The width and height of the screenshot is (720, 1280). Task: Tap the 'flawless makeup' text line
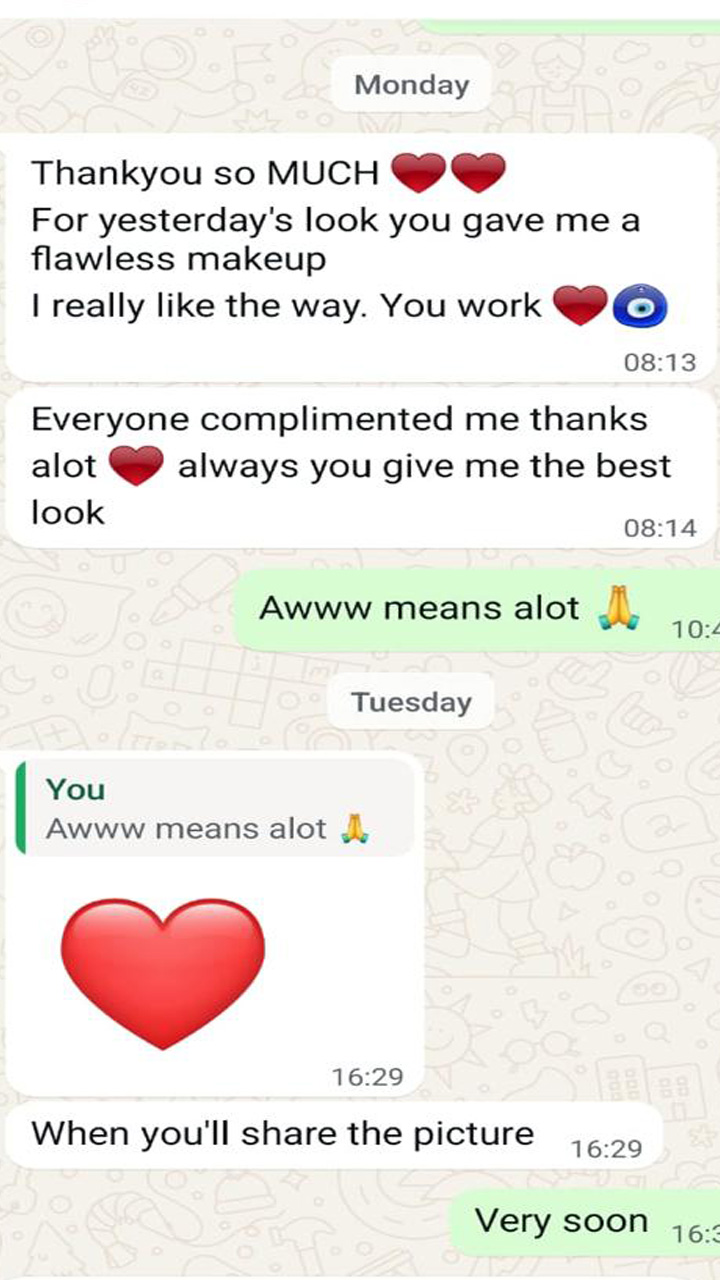pyautogui.click(x=179, y=260)
